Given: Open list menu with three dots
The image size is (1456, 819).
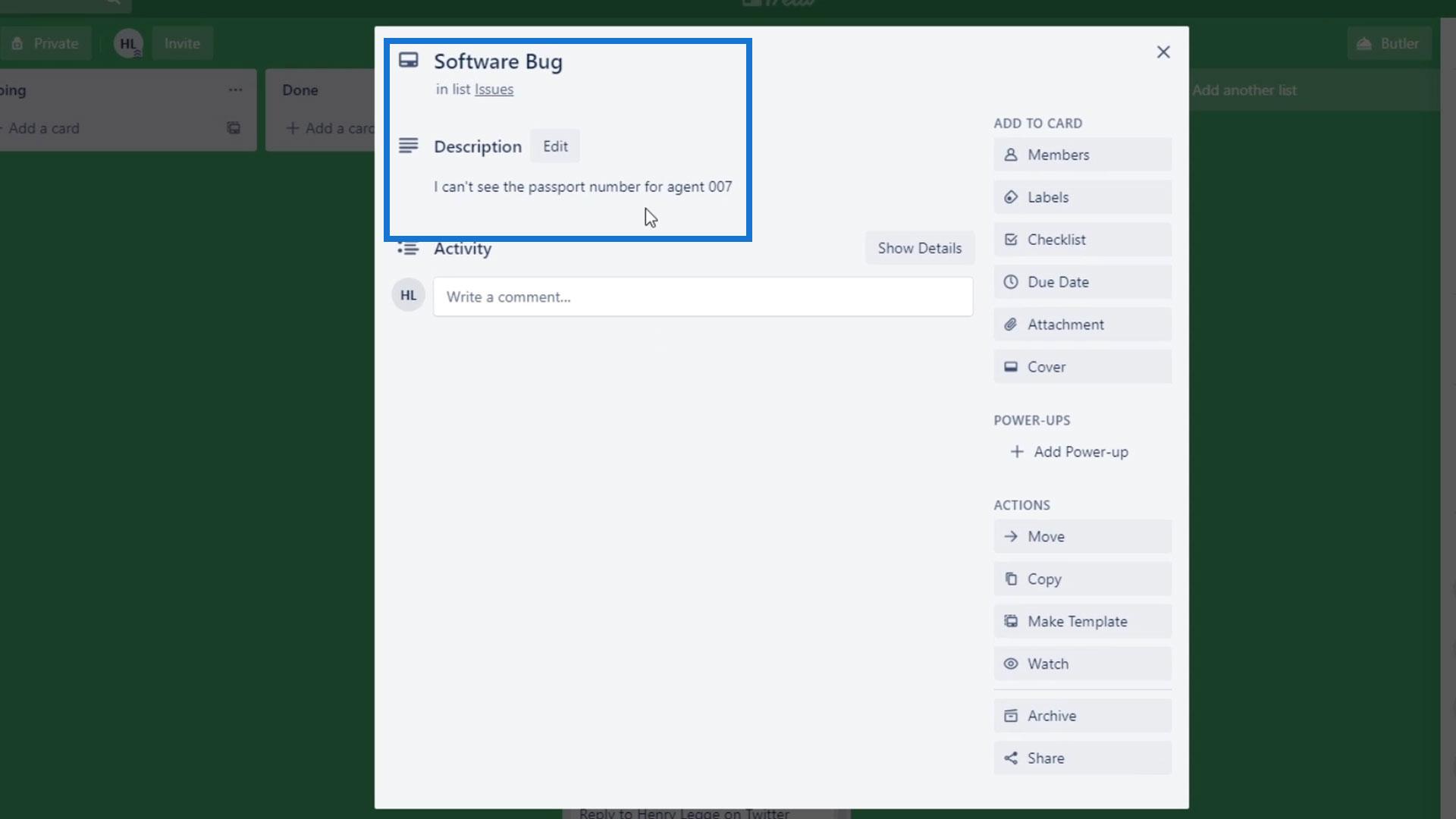Looking at the screenshot, I should tap(235, 90).
